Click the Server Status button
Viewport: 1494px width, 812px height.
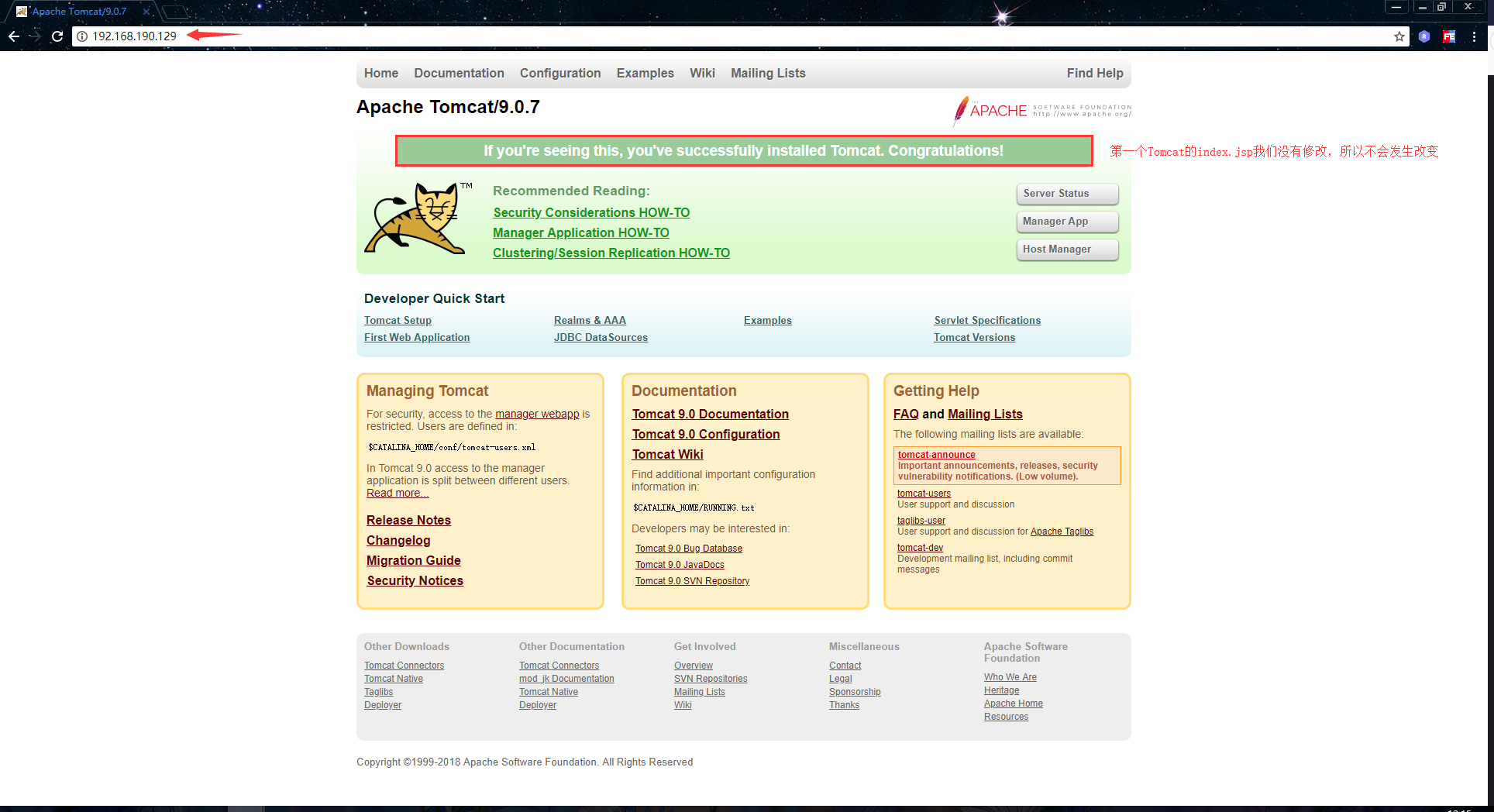click(1067, 194)
